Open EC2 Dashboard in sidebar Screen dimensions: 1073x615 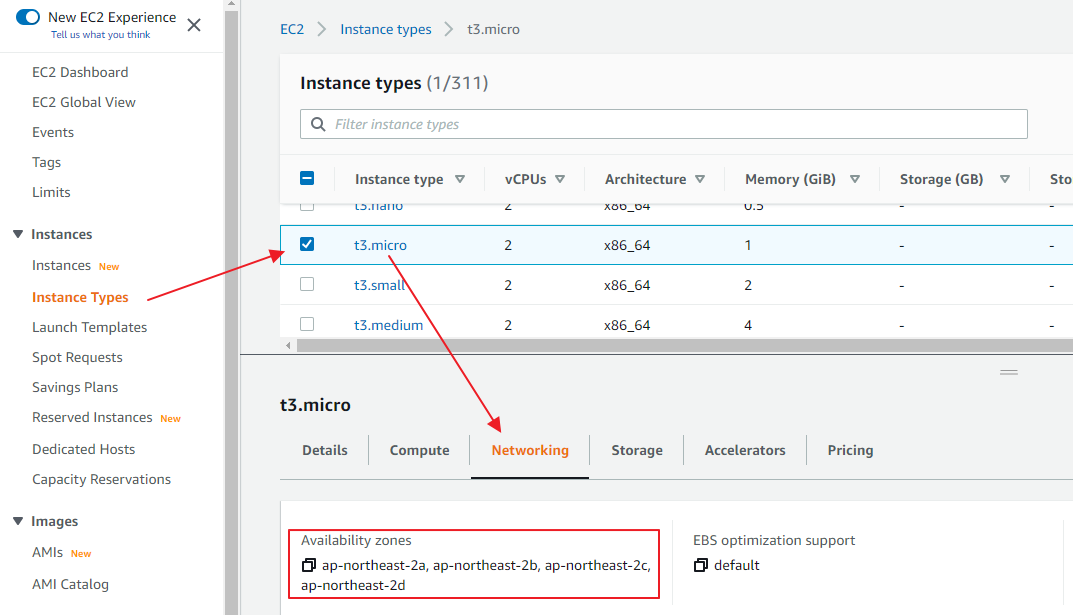tap(80, 72)
